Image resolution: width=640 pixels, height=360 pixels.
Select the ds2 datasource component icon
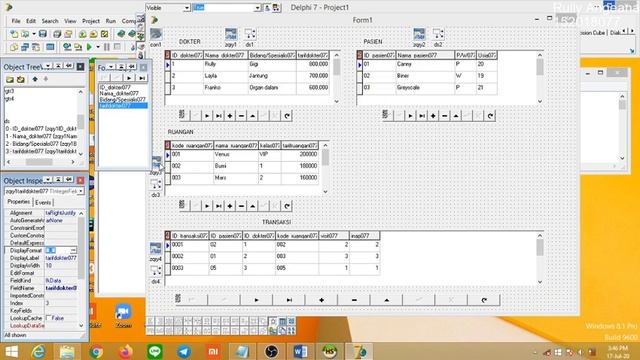coord(438,34)
